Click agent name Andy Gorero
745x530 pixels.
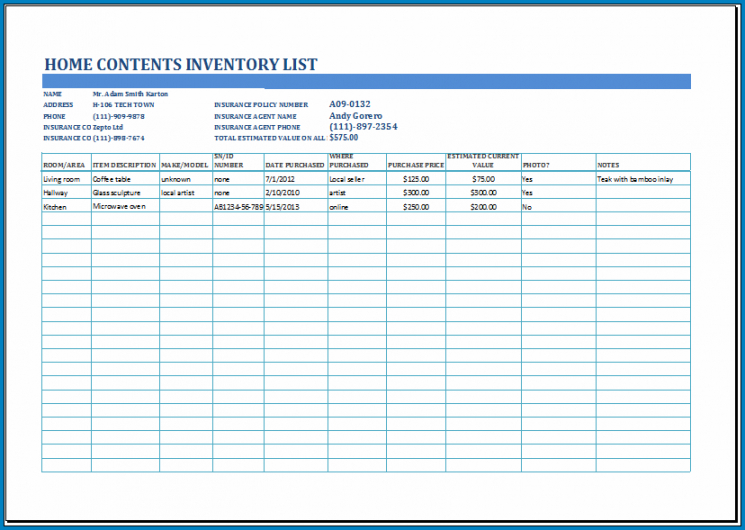tap(355, 116)
